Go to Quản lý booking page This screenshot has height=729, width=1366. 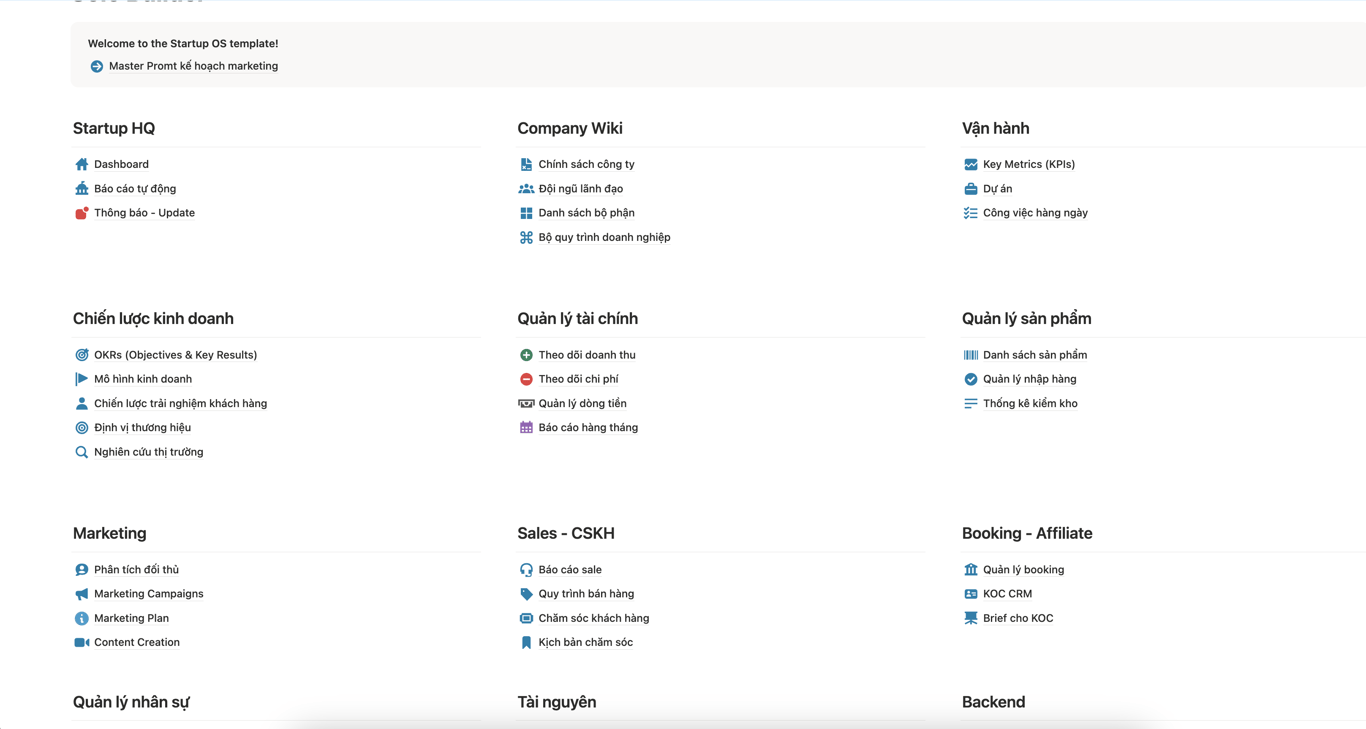[1023, 570]
